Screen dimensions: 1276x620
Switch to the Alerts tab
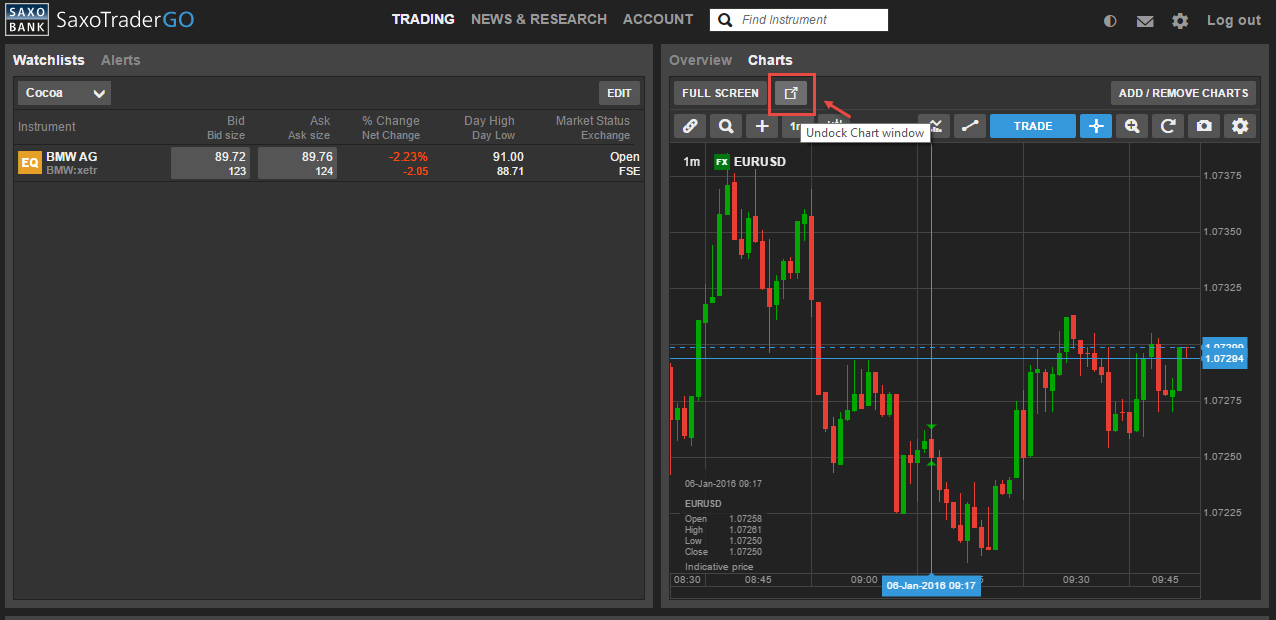pyautogui.click(x=121, y=60)
